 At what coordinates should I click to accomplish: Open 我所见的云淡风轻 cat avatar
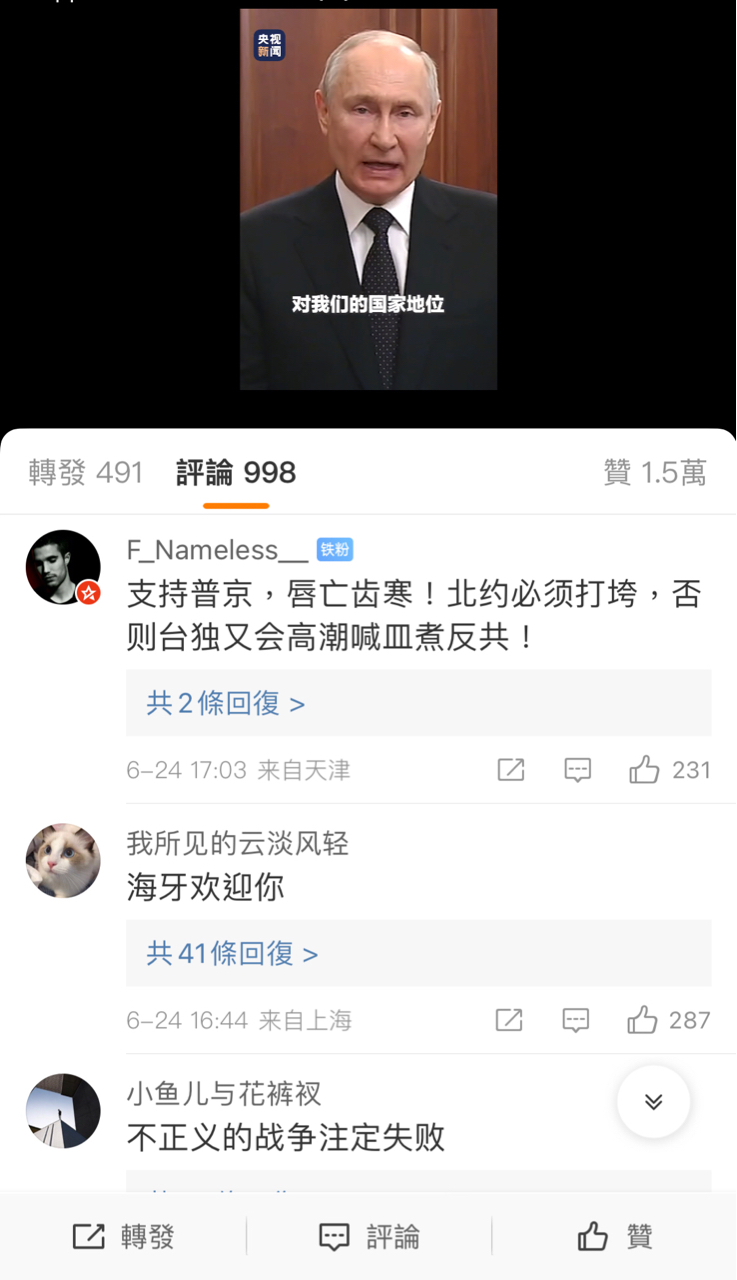[x=63, y=861]
